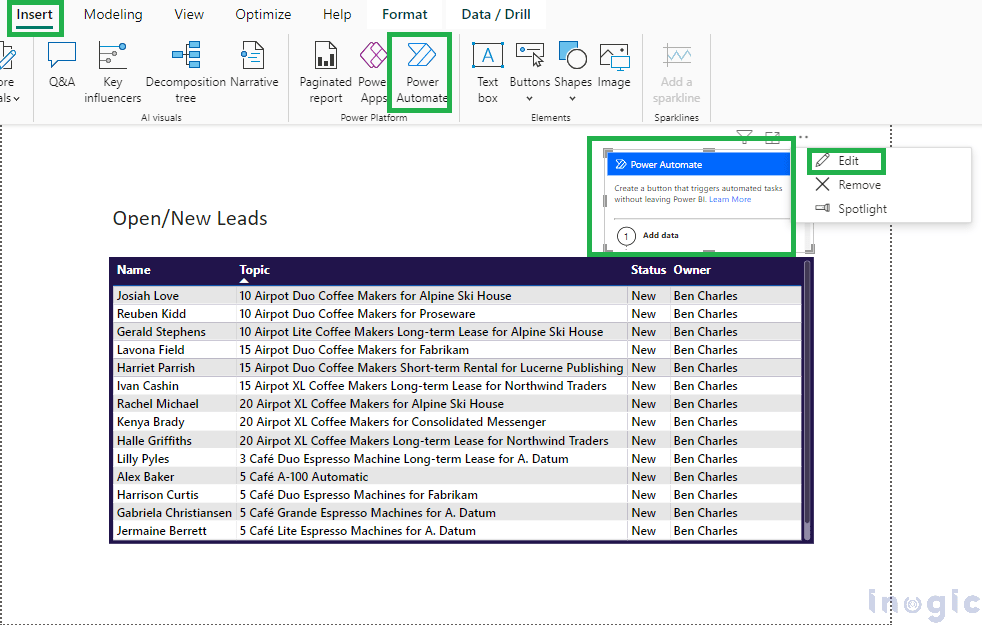Choose Edit from the context menu
This screenshot has width=982, height=625.
(x=846, y=160)
